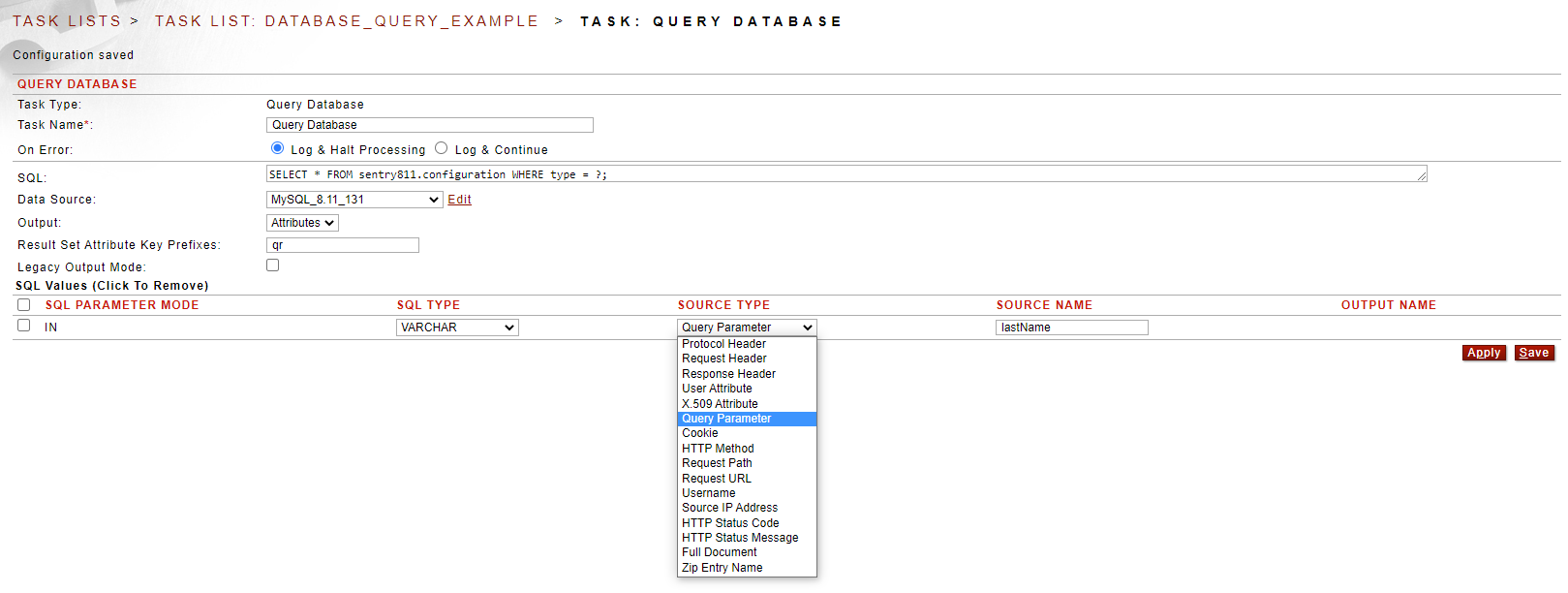Click the Source Type column header

coord(723,305)
